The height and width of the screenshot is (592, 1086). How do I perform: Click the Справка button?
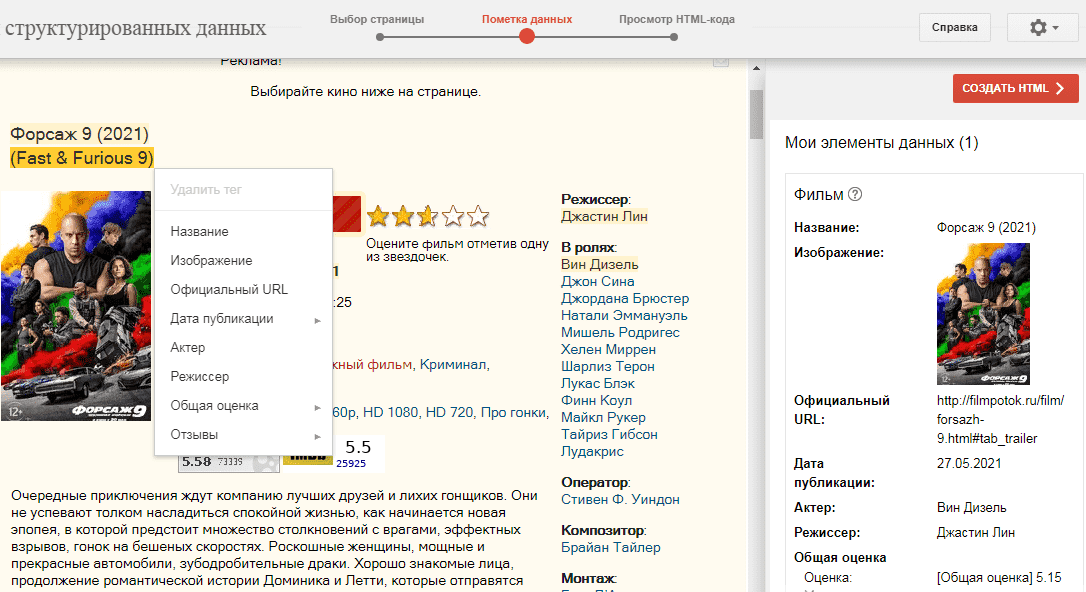[954, 28]
